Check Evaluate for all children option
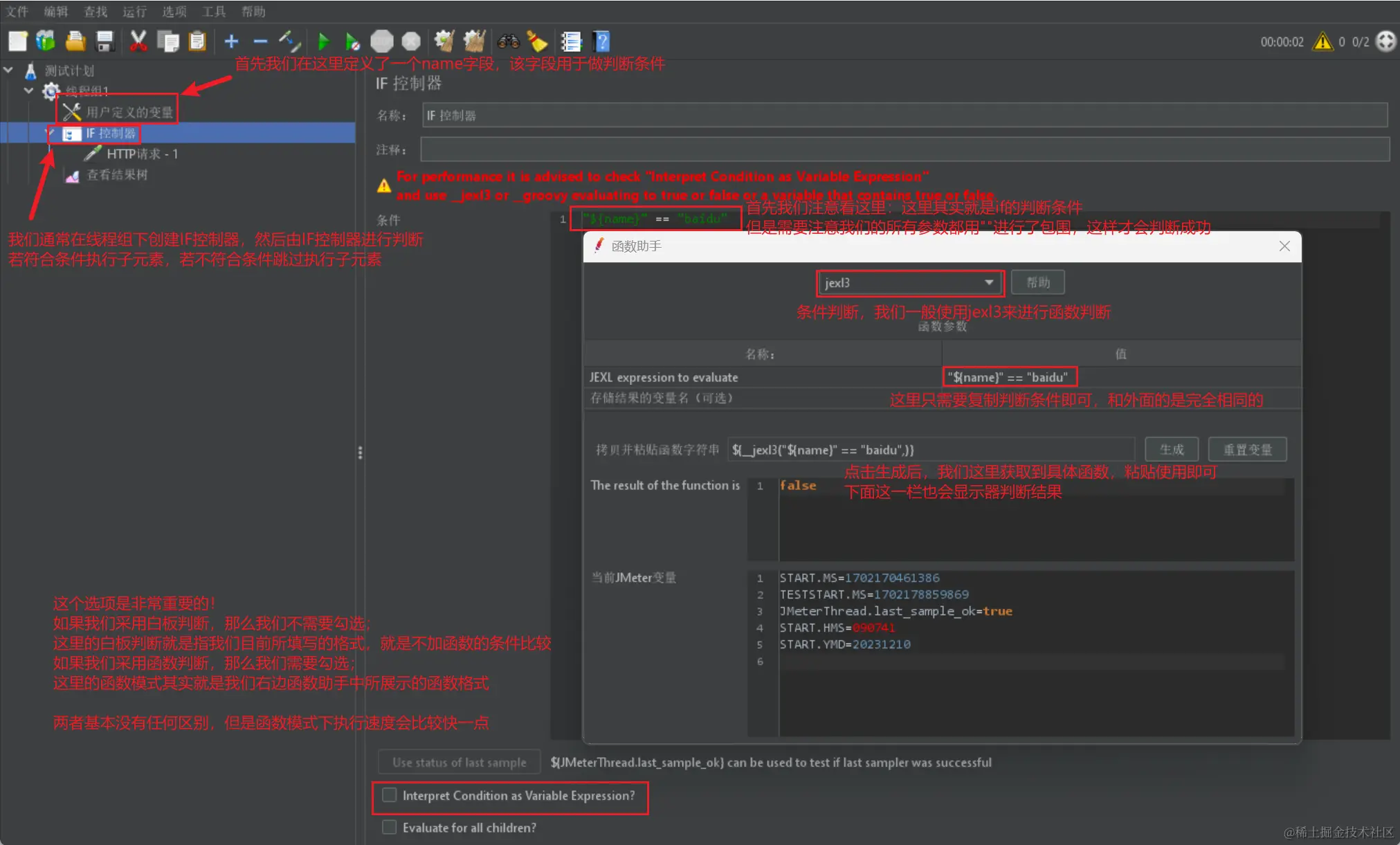1400x845 pixels. tap(390, 827)
